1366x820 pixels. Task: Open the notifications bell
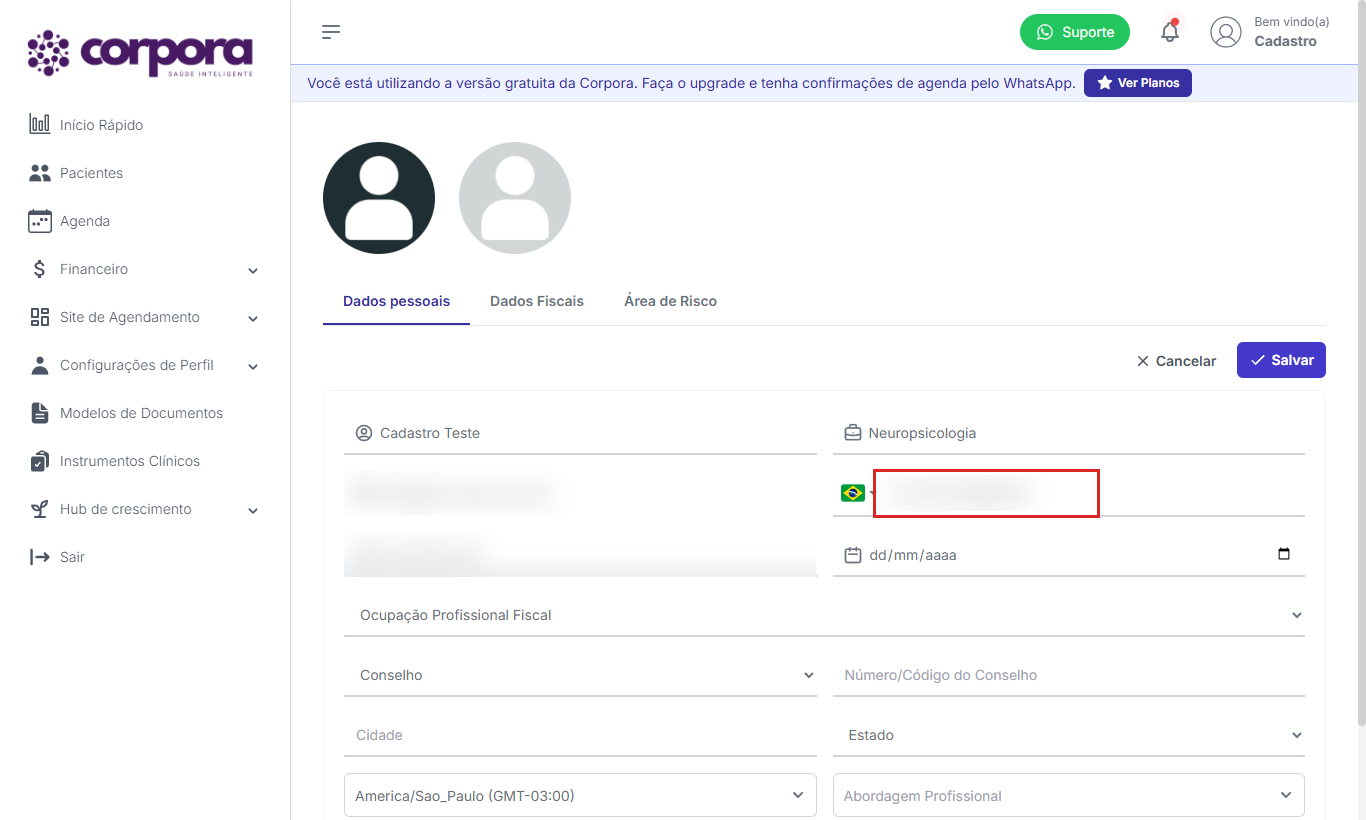tap(1170, 32)
